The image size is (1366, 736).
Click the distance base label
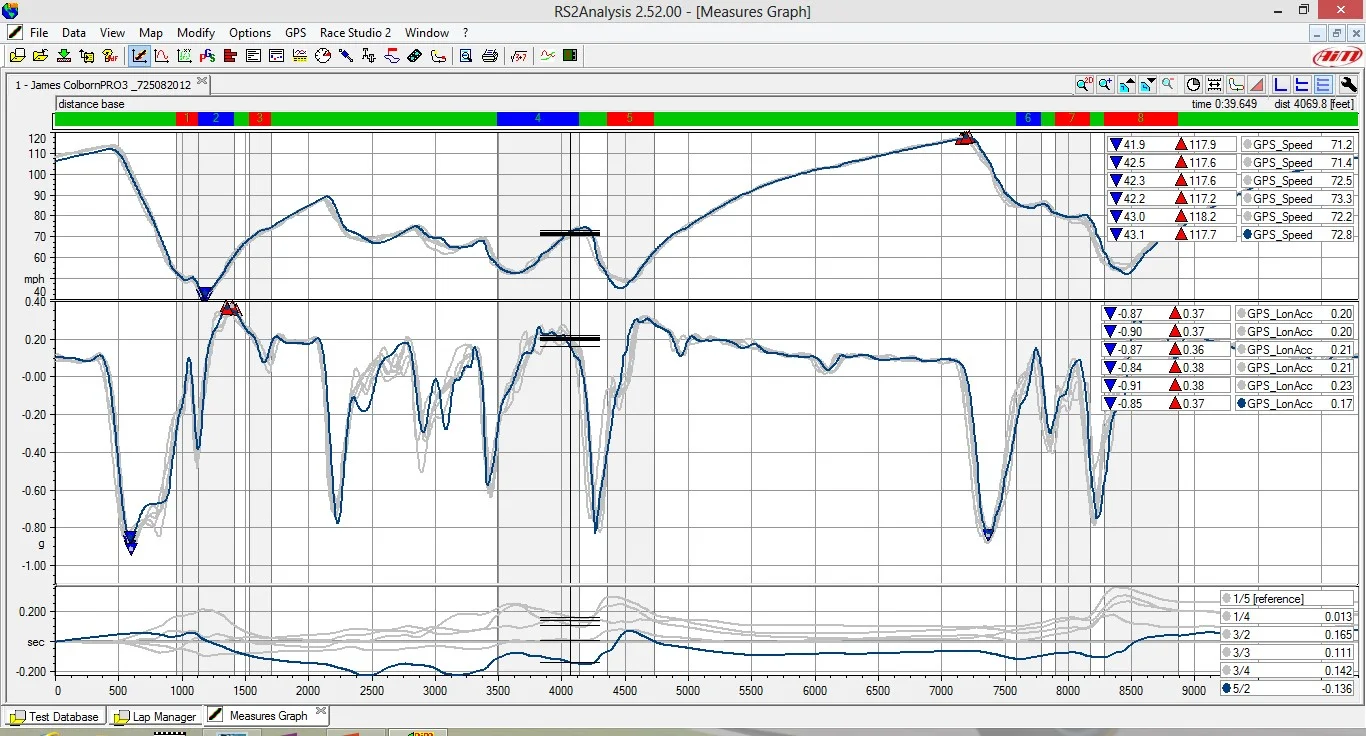(92, 104)
